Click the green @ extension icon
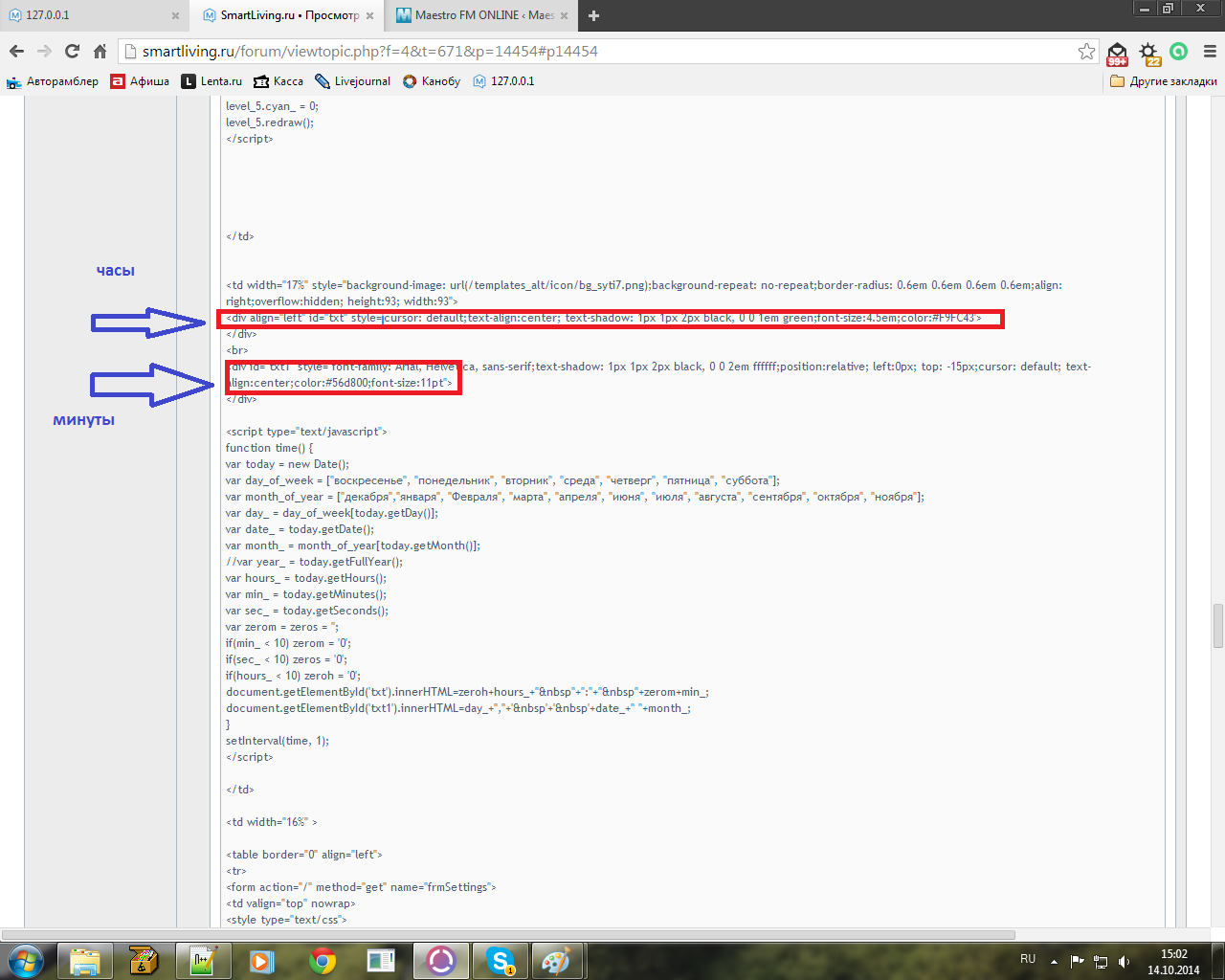The height and width of the screenshot is (980, 1225). tap(1179, 52)
